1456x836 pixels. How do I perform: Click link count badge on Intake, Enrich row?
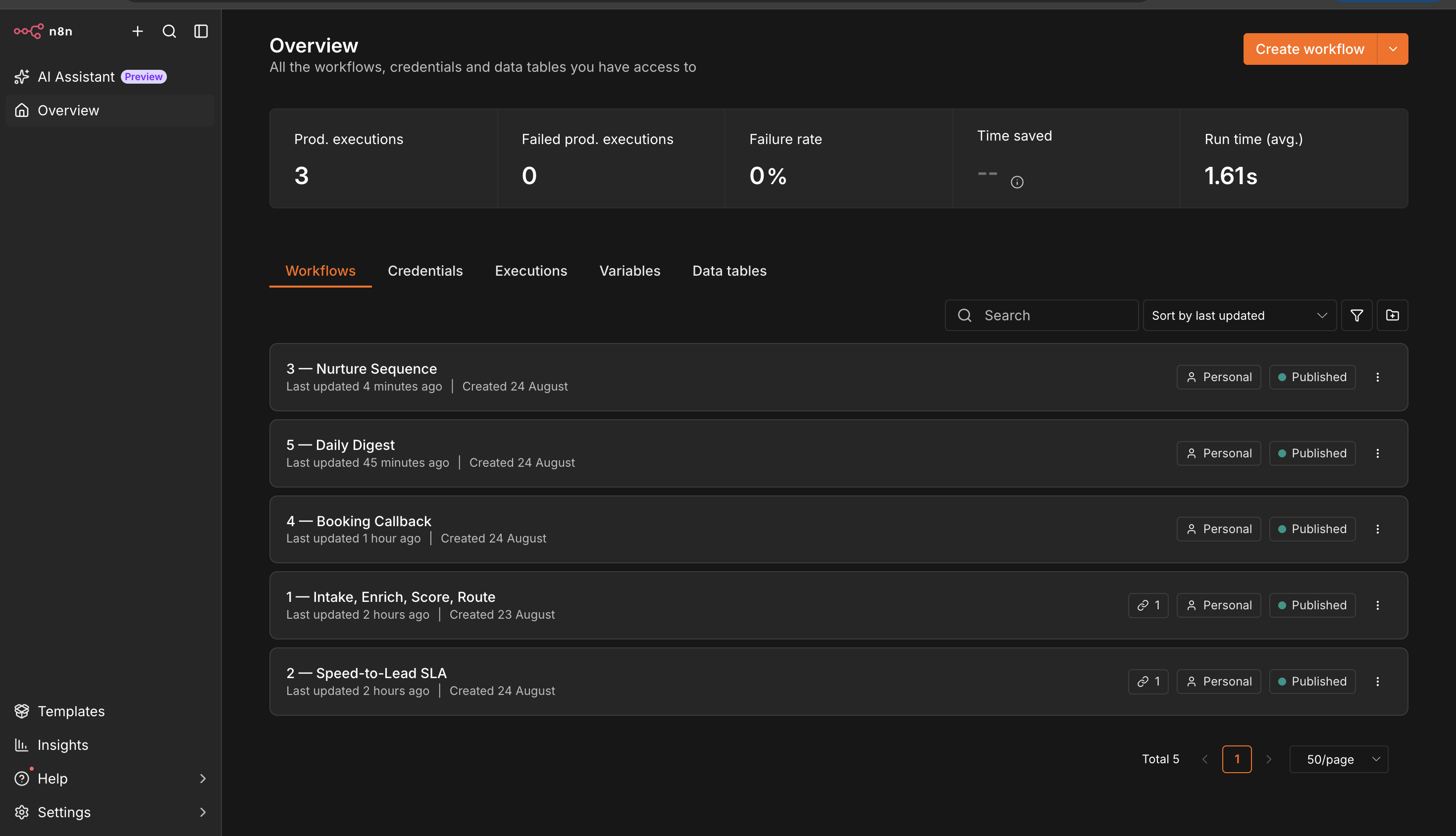pyautogui.click(x=1148, y=605)
